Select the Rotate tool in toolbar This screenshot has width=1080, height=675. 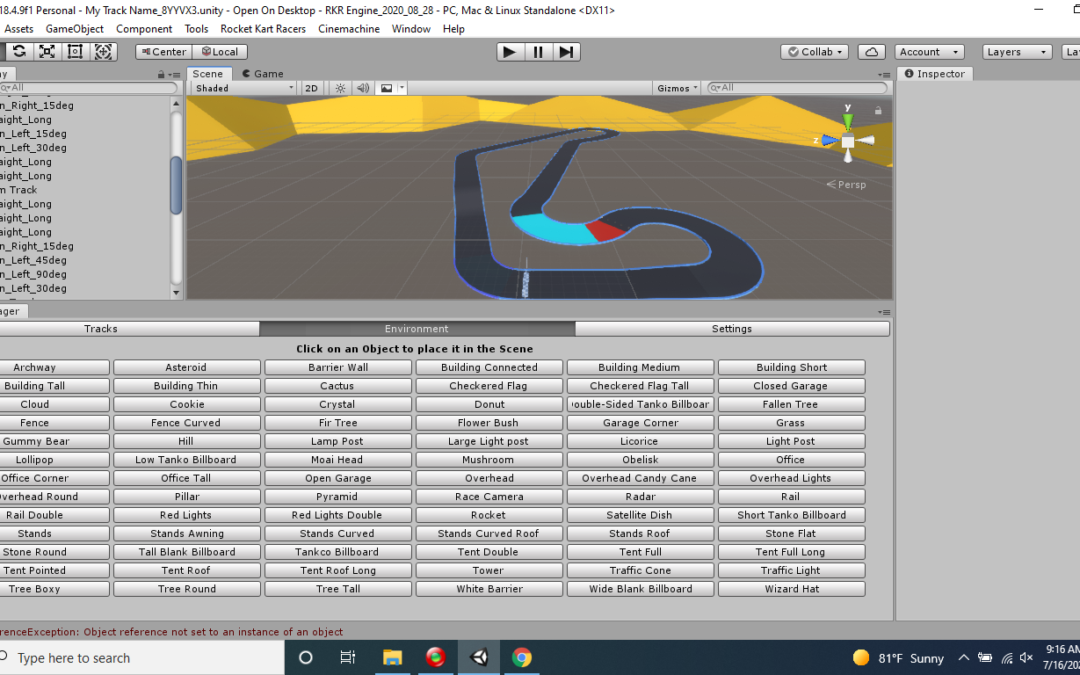pyautogui.click(x=19, y=52)
